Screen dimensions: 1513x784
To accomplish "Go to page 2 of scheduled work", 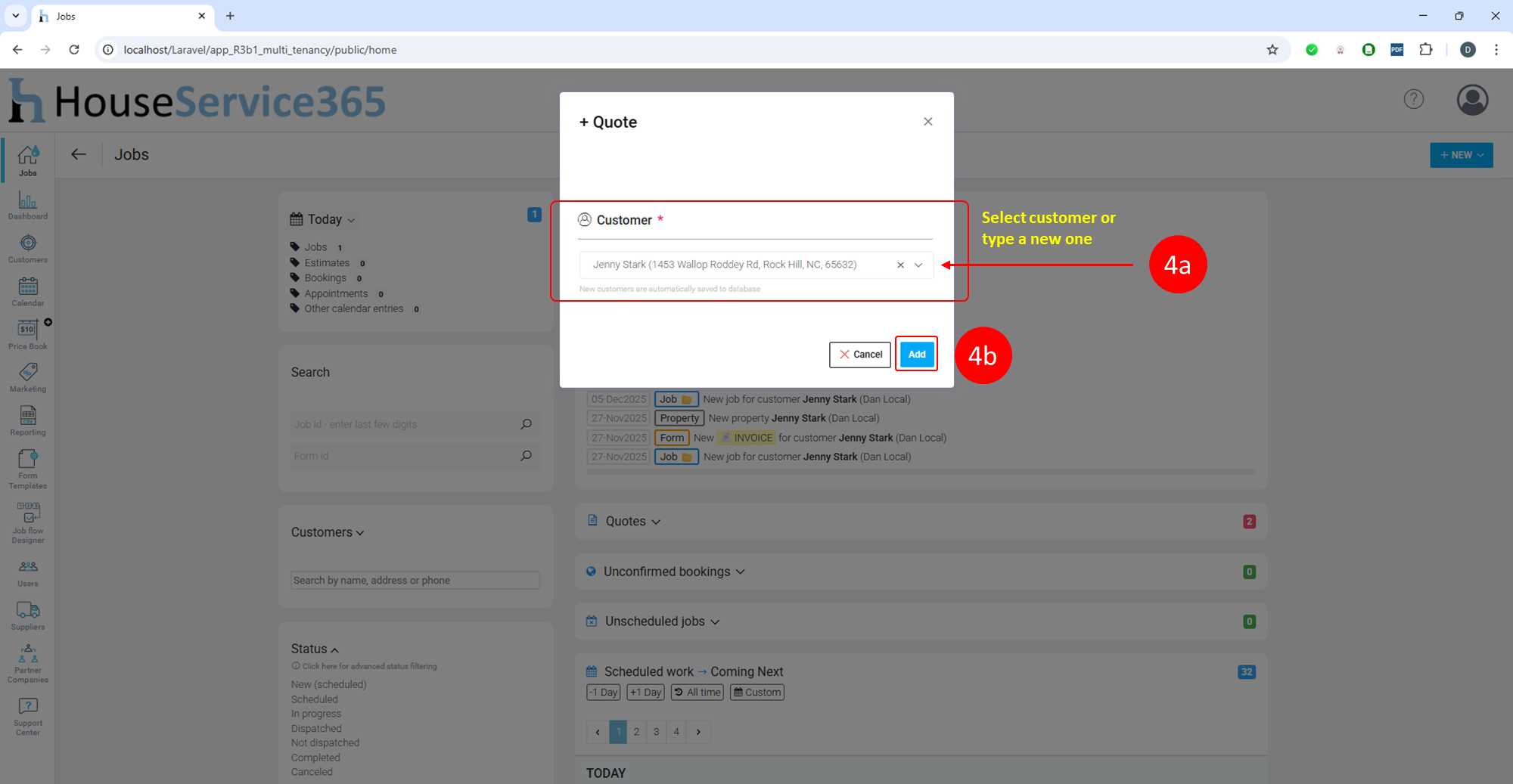I will pyautogui.click(x=637, y=732).
